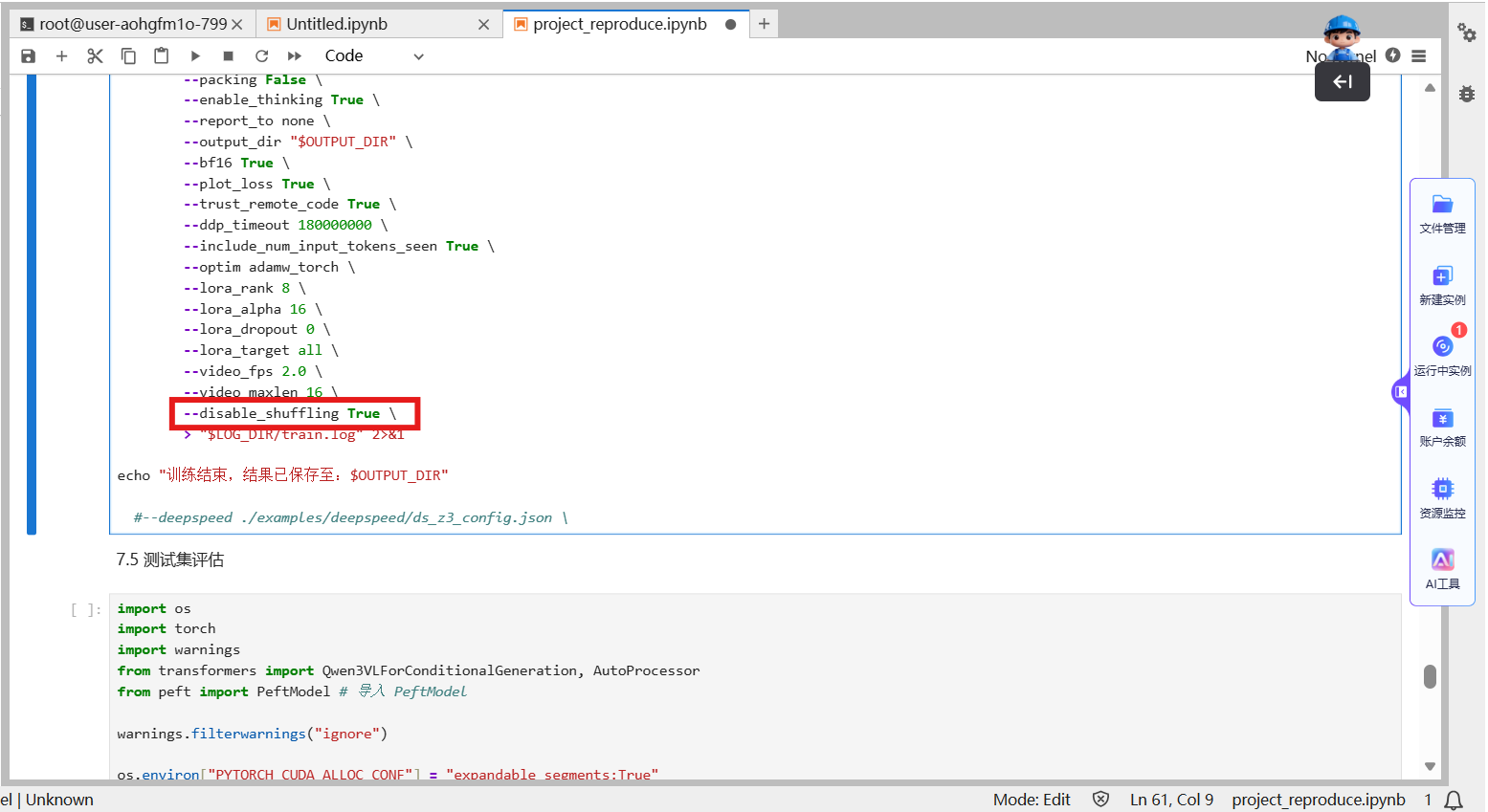
Task: Interrupt the kernel with the stop button
Action: coord(228,56)
